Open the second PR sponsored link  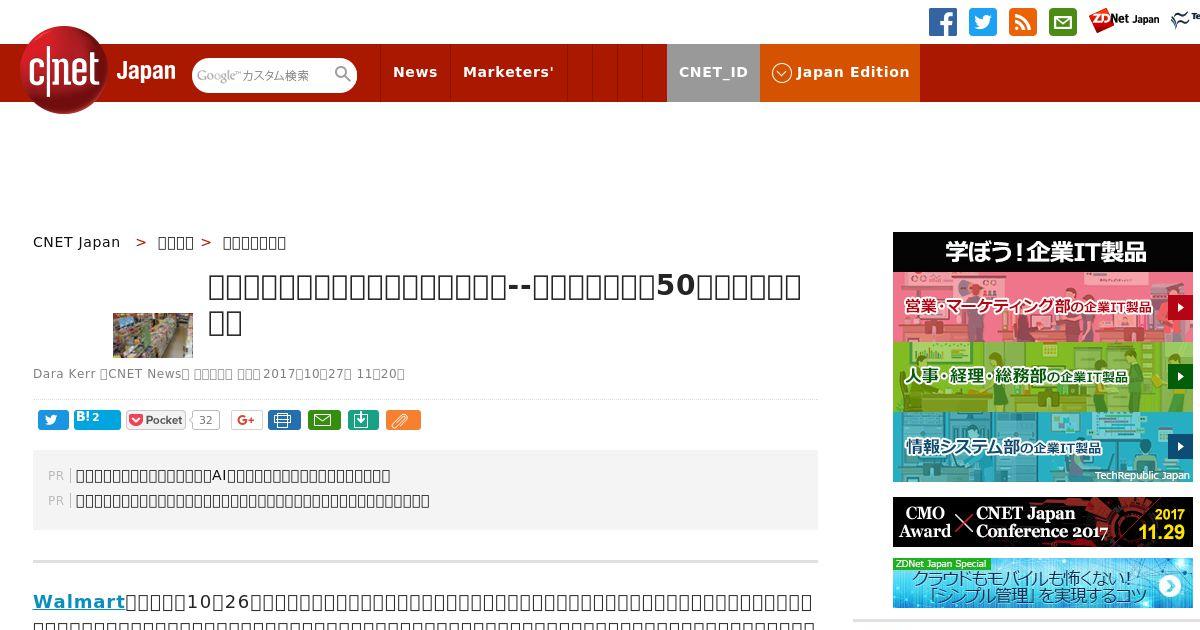pos(253,501)
